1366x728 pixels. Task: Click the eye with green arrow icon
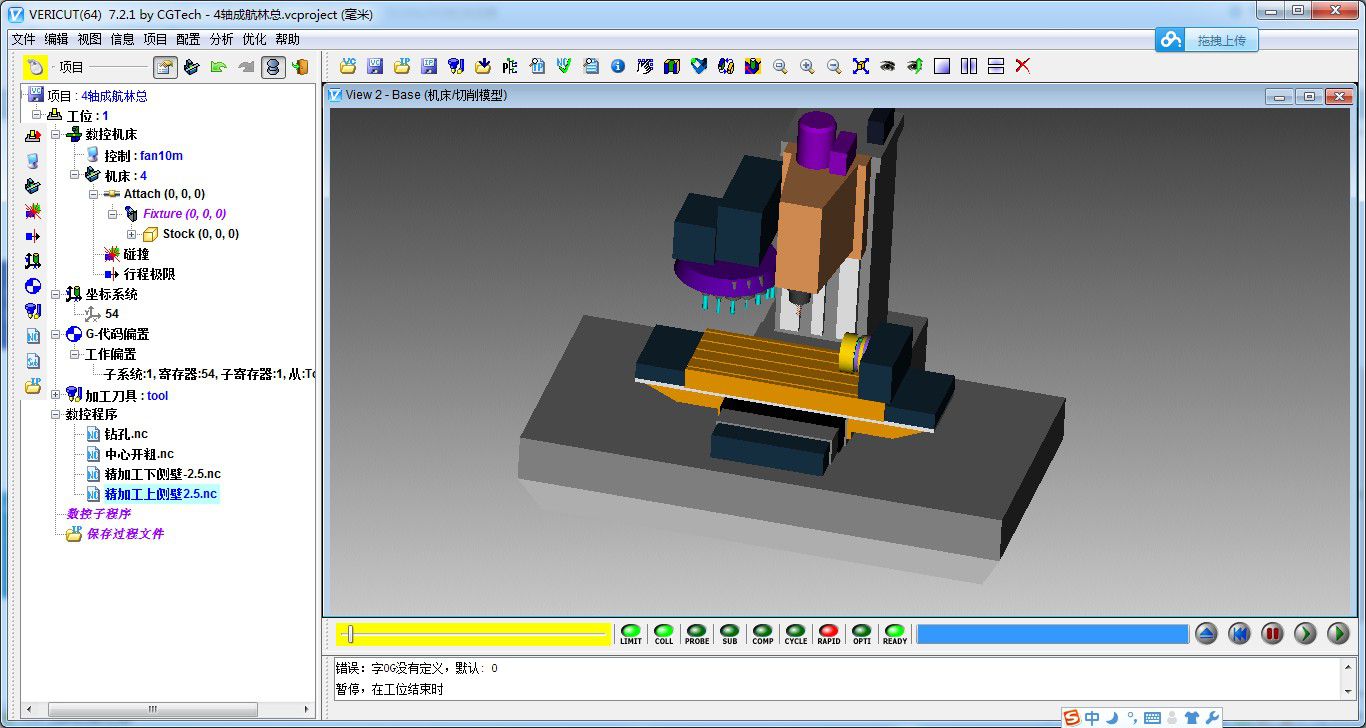[x=915, y=66]
